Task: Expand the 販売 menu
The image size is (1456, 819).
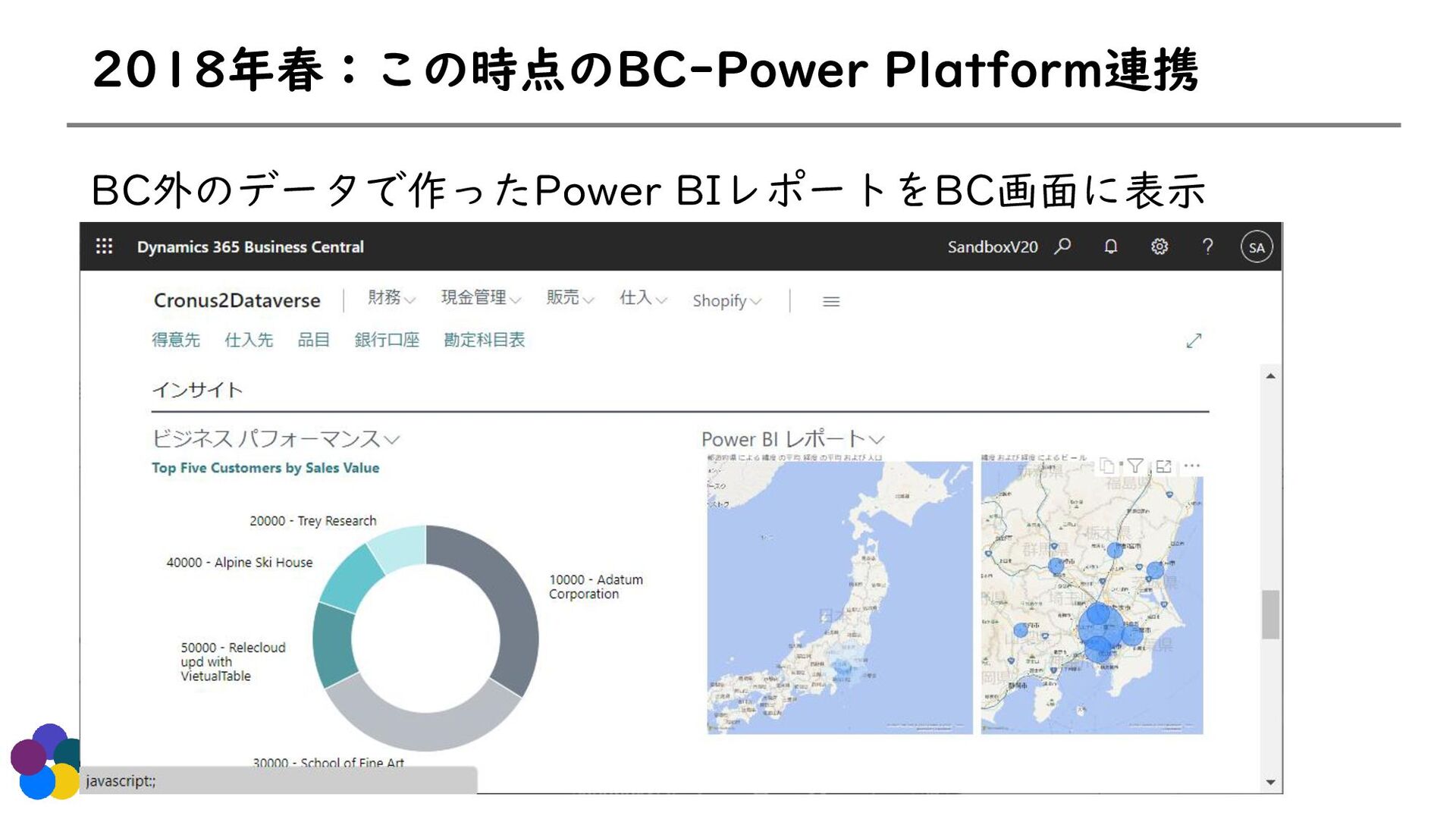Action: pyautogui.click(x=570, y=298)
